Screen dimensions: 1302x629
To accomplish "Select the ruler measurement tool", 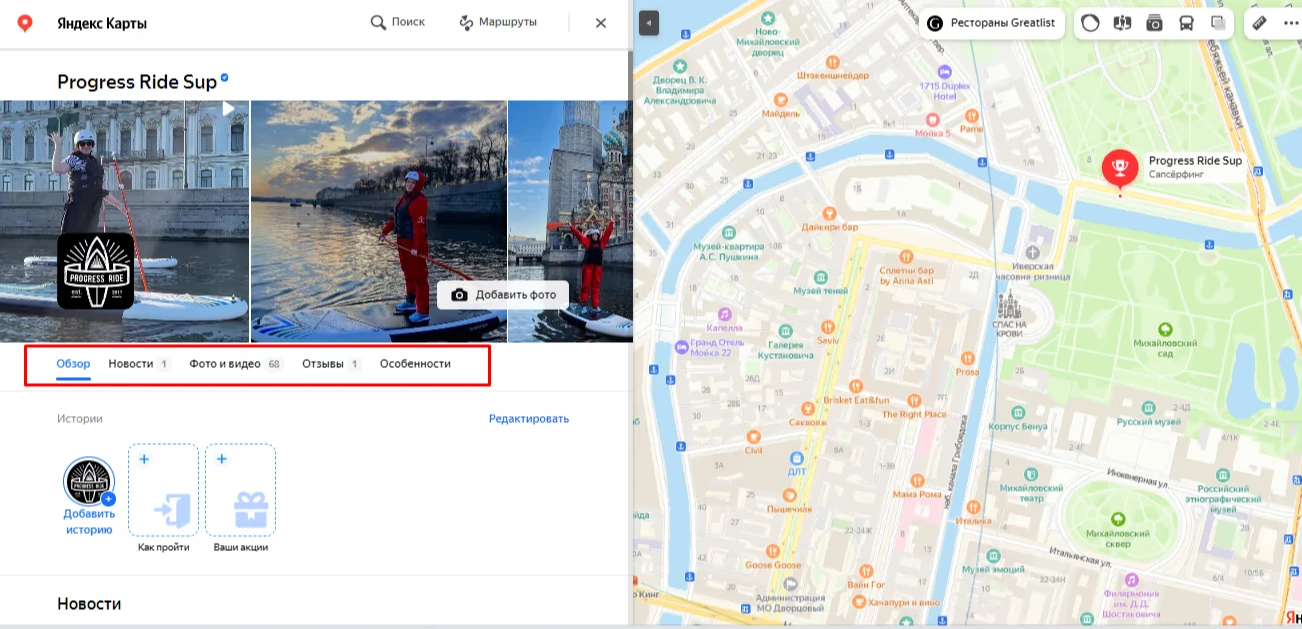I will pyautogui.click(x=1260, y=23).
